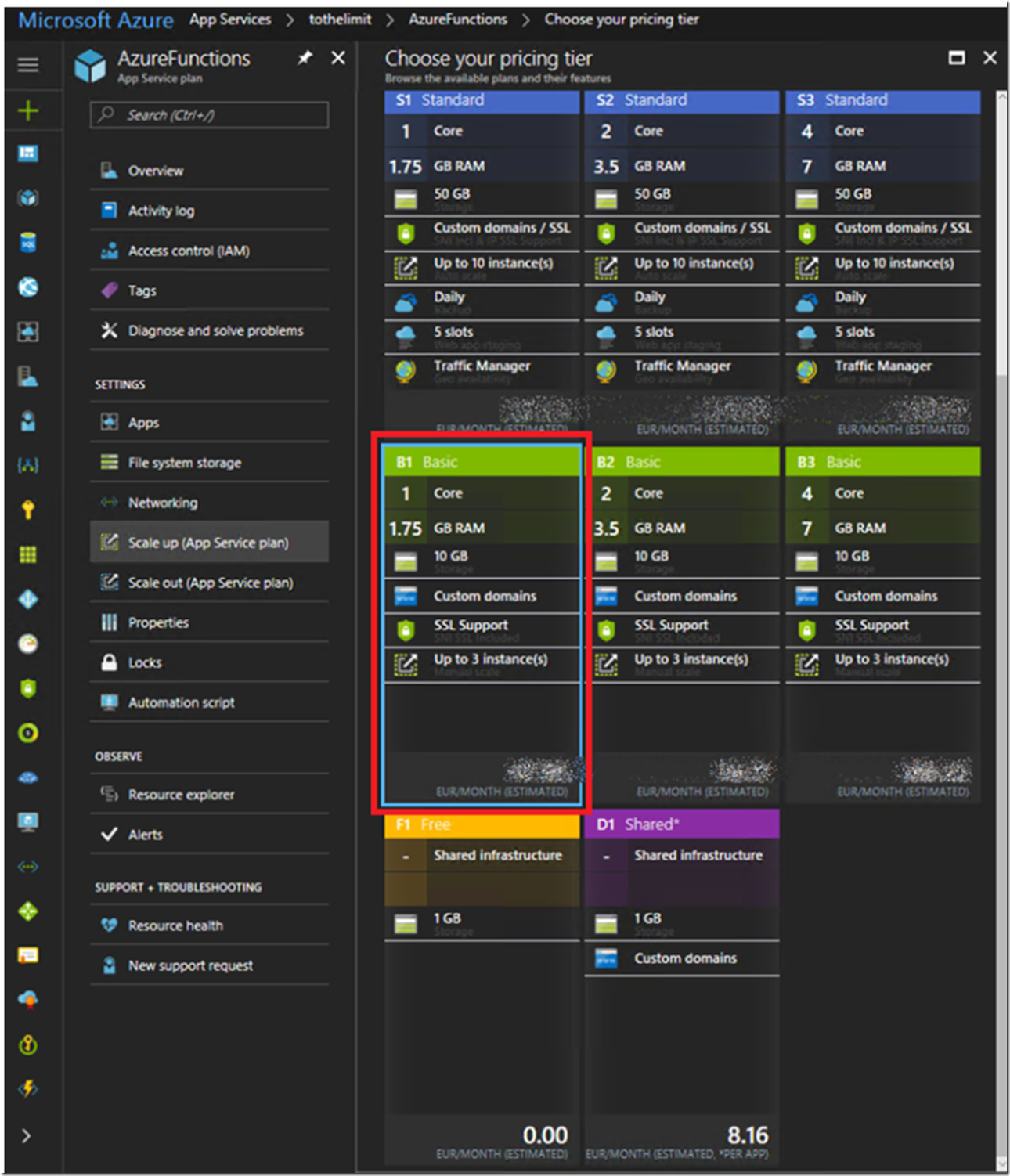1010x1176 pixels.
Task: Open the Alerts item
Action: tap(209, 835)
